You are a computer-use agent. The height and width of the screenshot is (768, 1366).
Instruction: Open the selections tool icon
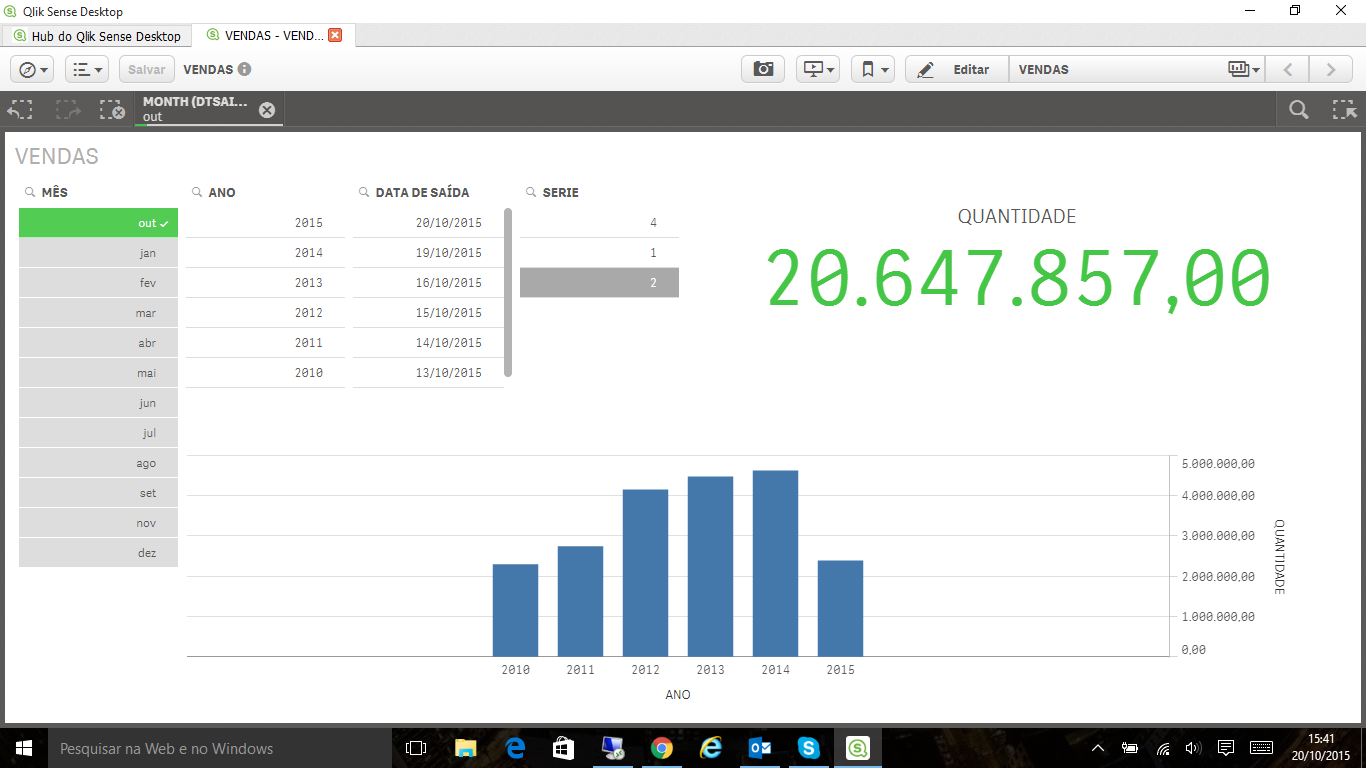coord(1344,109)
